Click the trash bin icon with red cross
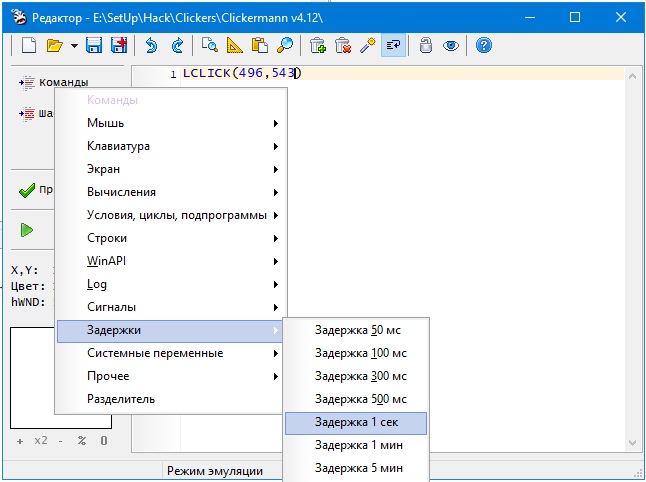 (x=343, y=45)
